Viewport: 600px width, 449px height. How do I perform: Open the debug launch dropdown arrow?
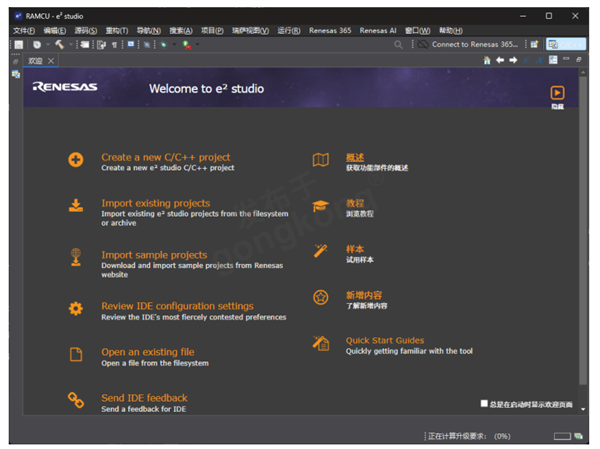[x=174, y=44]
